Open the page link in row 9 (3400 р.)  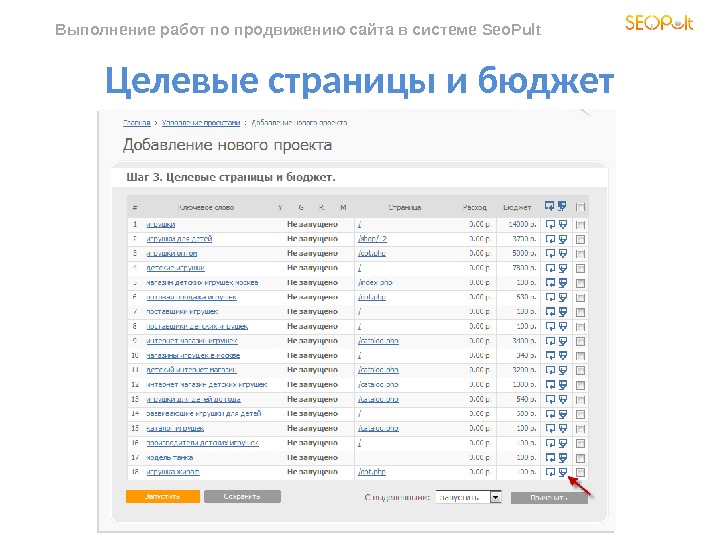click(x=378, y=341)
